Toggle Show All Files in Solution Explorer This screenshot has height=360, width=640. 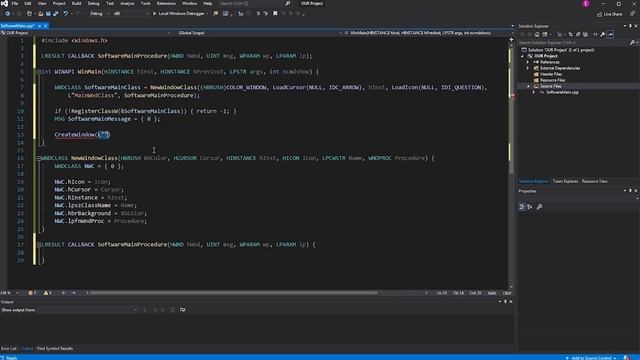(x=585, y=34)
